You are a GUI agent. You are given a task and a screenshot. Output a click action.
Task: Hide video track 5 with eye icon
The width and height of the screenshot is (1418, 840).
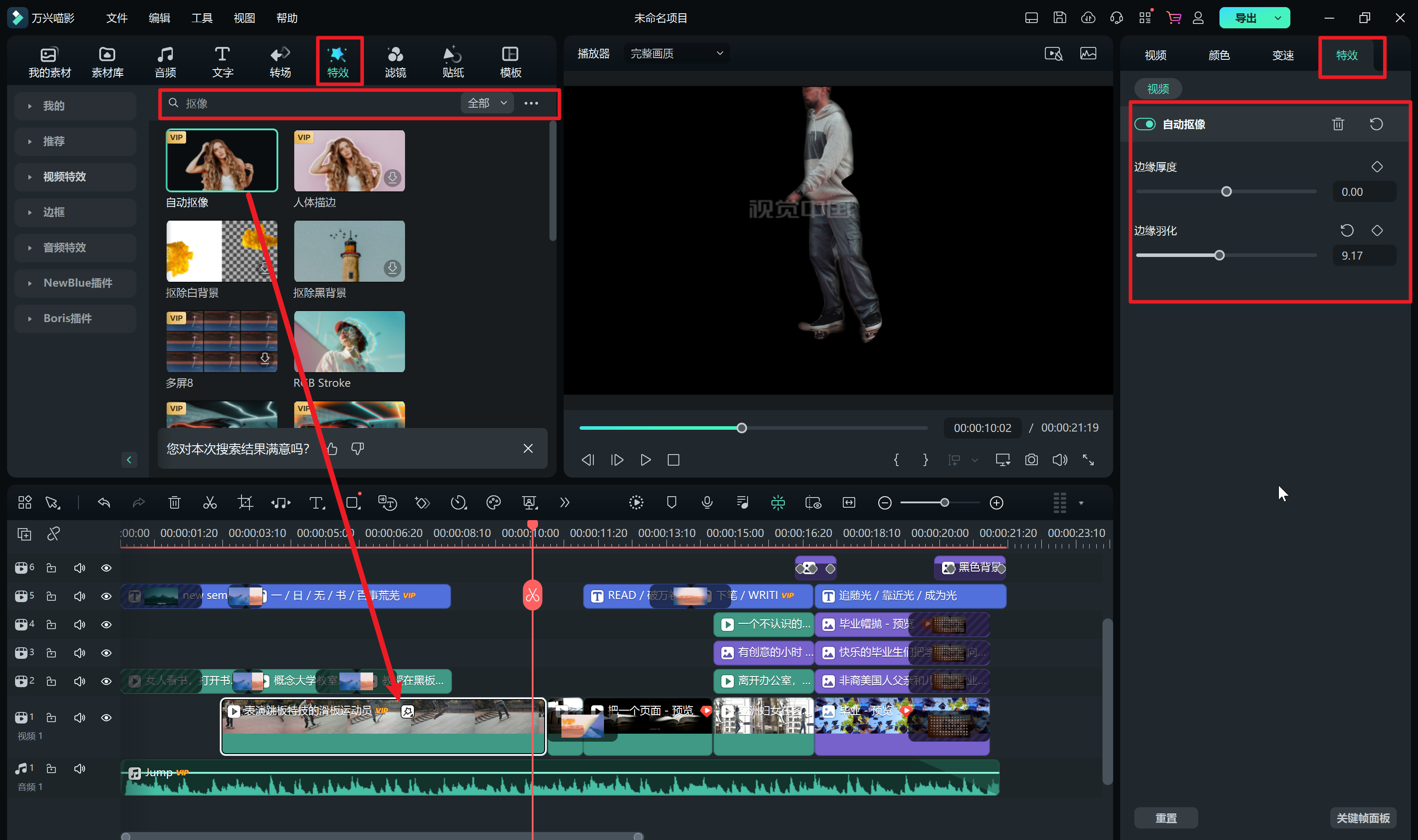[x=106, y=596]
